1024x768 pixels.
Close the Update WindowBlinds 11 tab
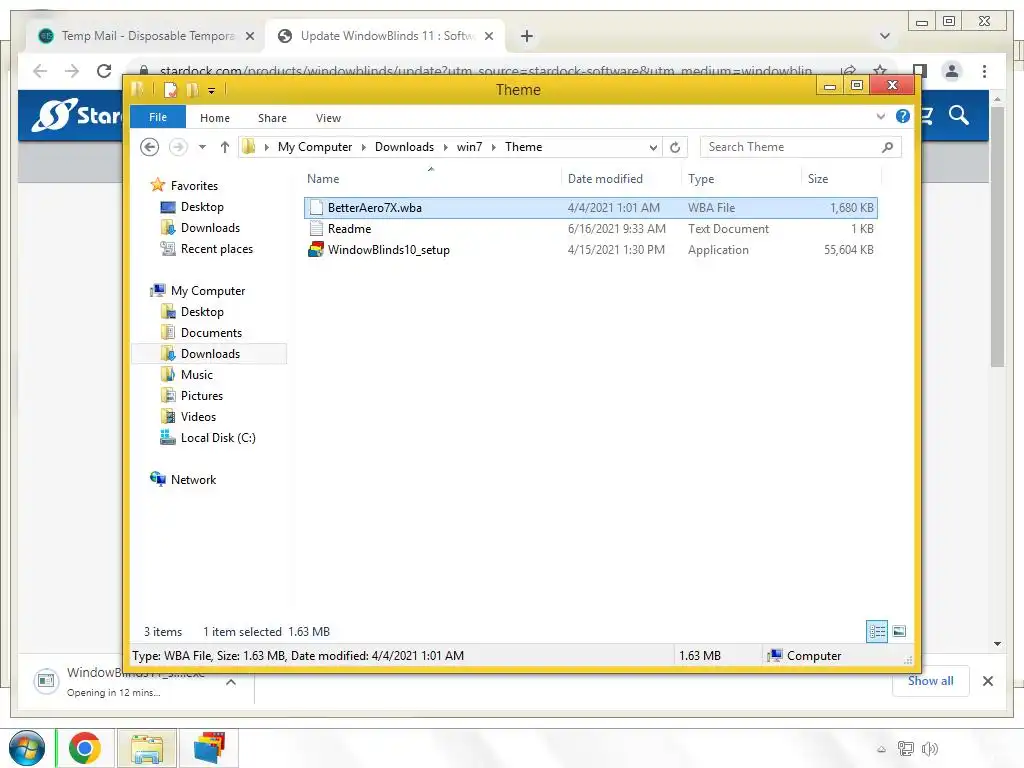(489, 36)
